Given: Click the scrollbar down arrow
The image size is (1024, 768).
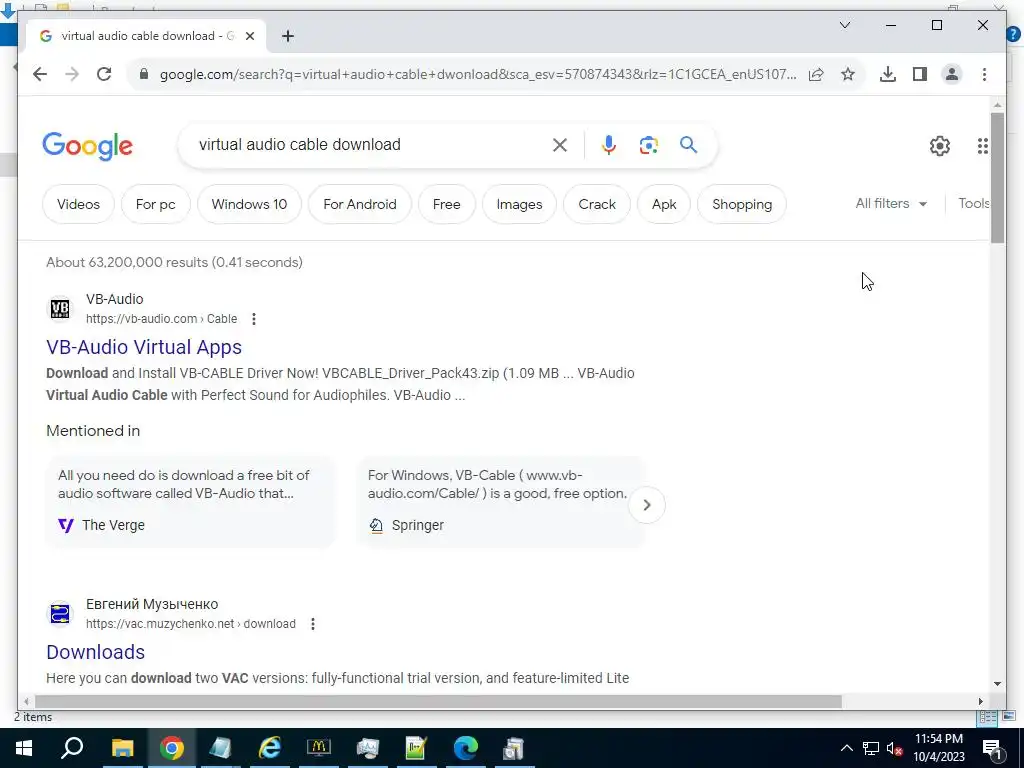Looking at the screenshot, I should pos(997,684).
